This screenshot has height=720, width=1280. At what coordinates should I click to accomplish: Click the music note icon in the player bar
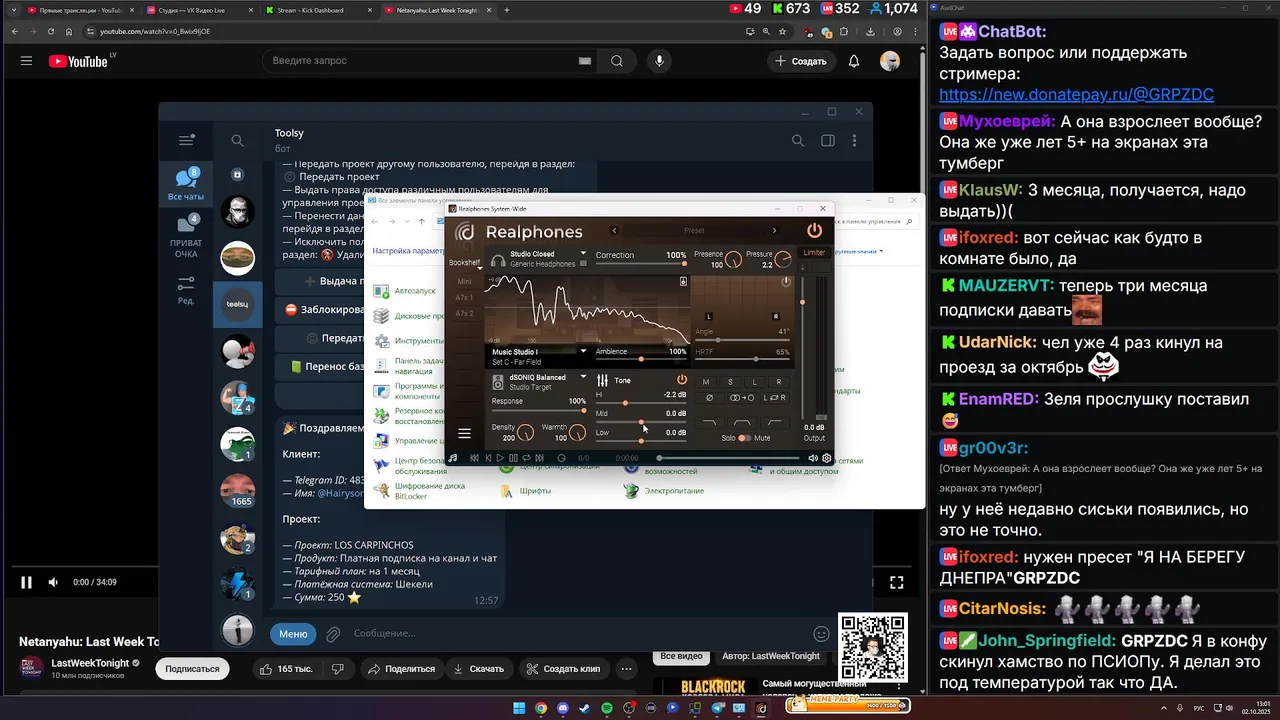click(x=452, y=458)
